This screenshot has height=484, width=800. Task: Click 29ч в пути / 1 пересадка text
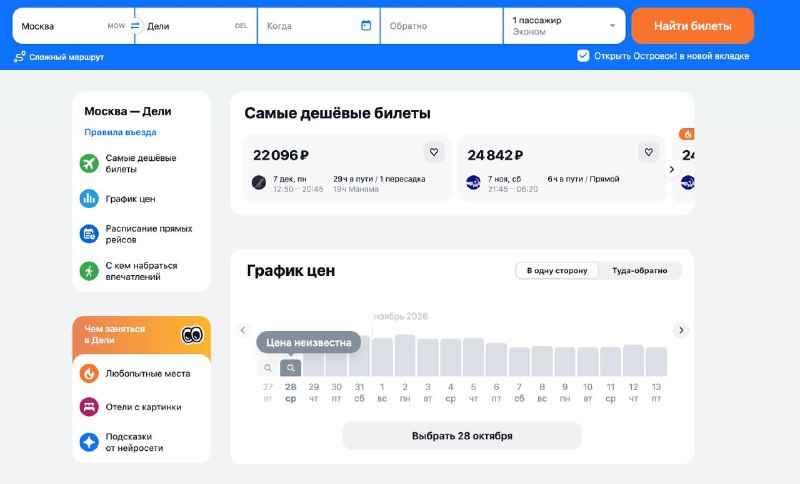(x=379, y=179)
